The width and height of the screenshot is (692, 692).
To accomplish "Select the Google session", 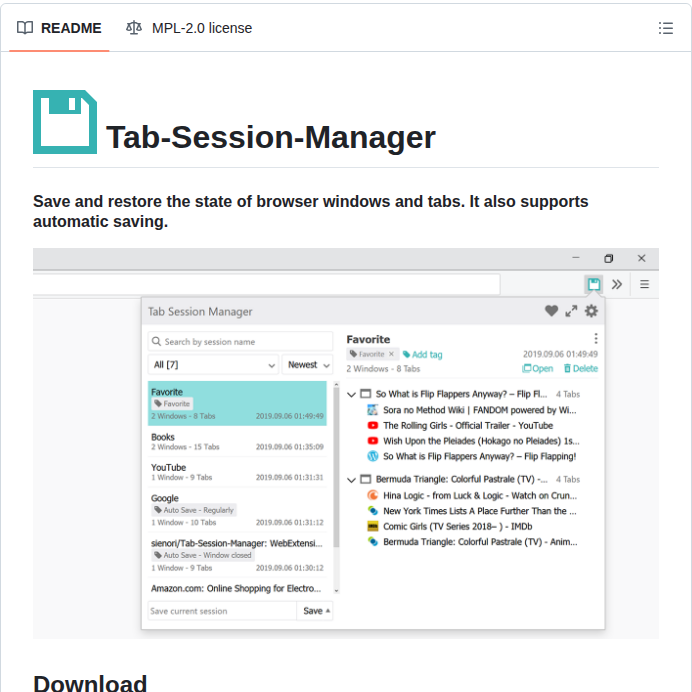I will point(237,510).
